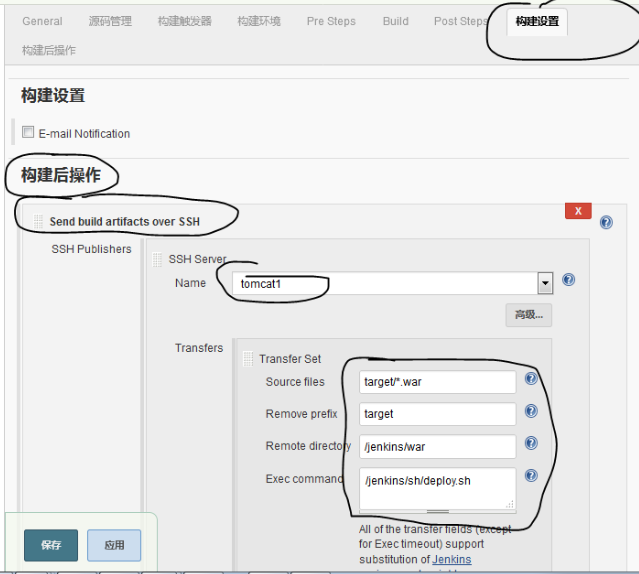The width and height of the screenshot is (639, 574).
Task: Switch to the 源码管理 tab
Action: 110,21
